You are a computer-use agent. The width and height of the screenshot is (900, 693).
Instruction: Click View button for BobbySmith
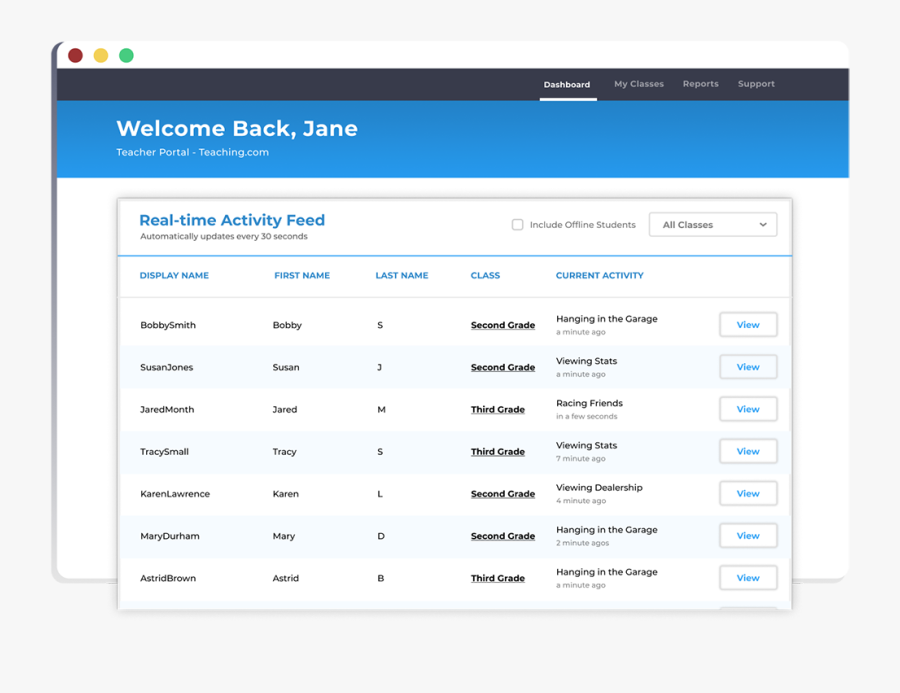[748, 325]
